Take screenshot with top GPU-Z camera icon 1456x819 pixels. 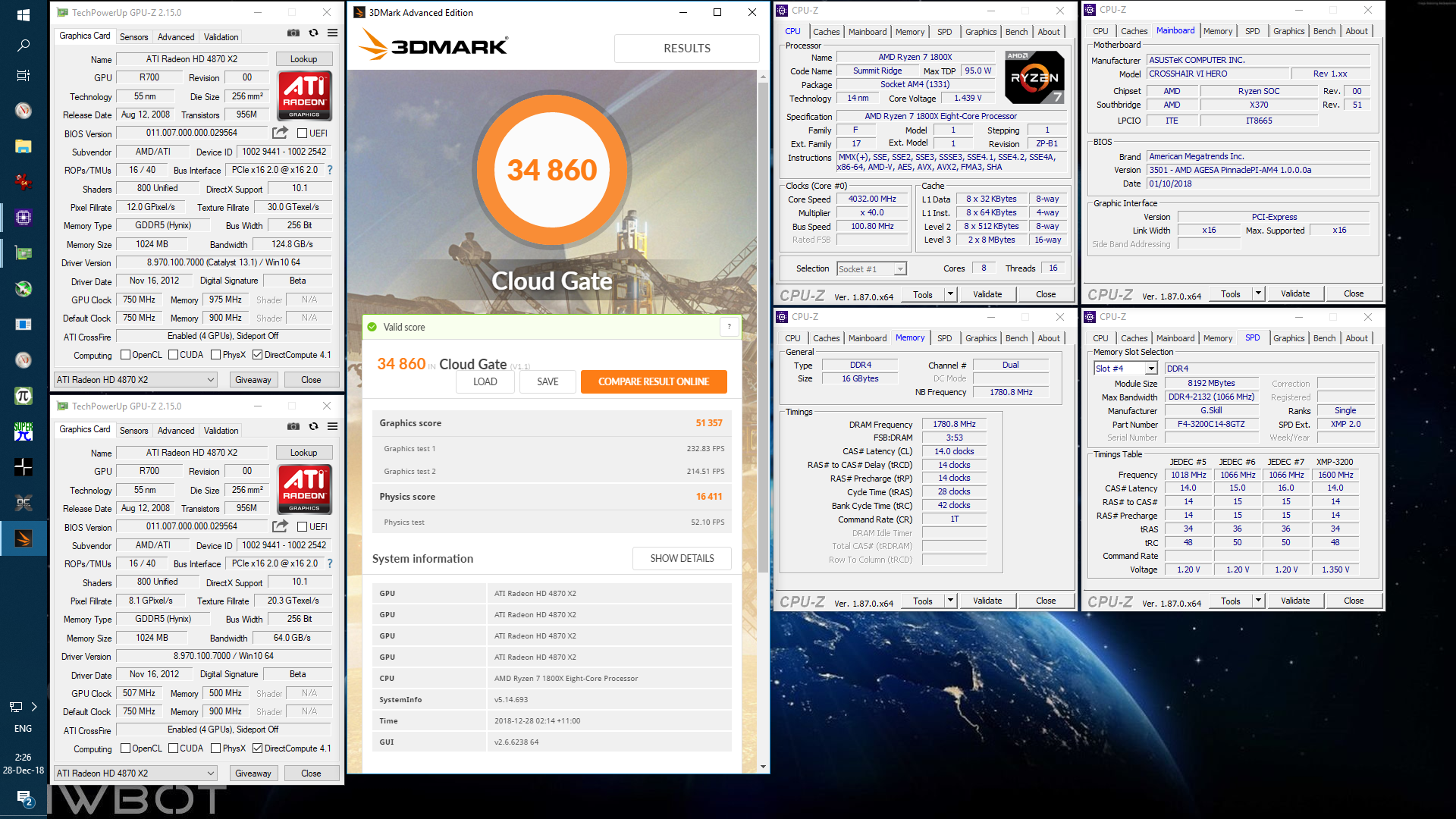[x=293, y=33]
